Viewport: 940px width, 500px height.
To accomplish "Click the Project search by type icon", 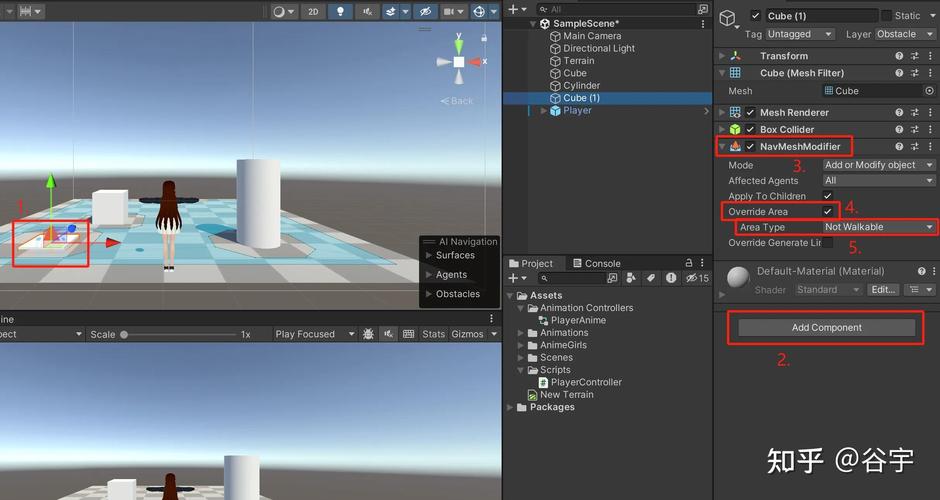I will pos(631,278).
